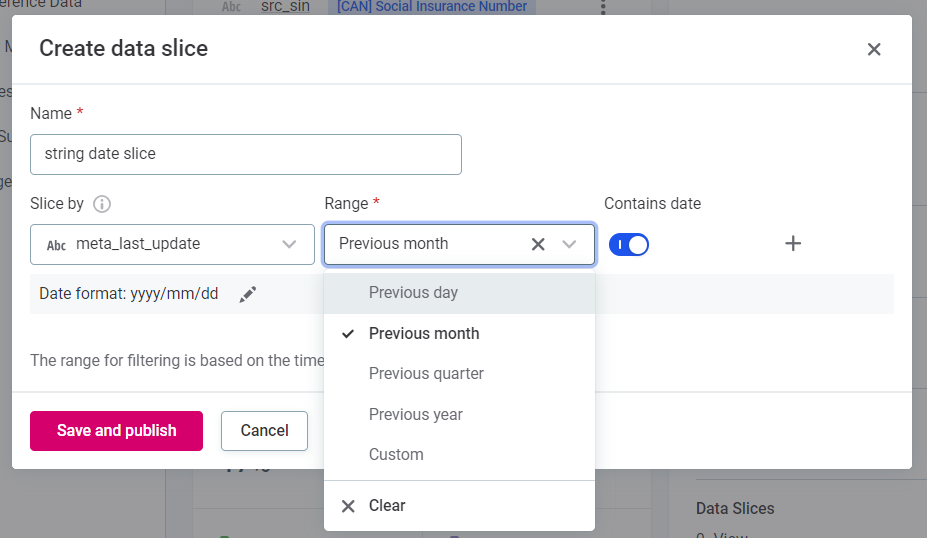
Task: Click the src_sin attribute name
Action: [285, 7]
